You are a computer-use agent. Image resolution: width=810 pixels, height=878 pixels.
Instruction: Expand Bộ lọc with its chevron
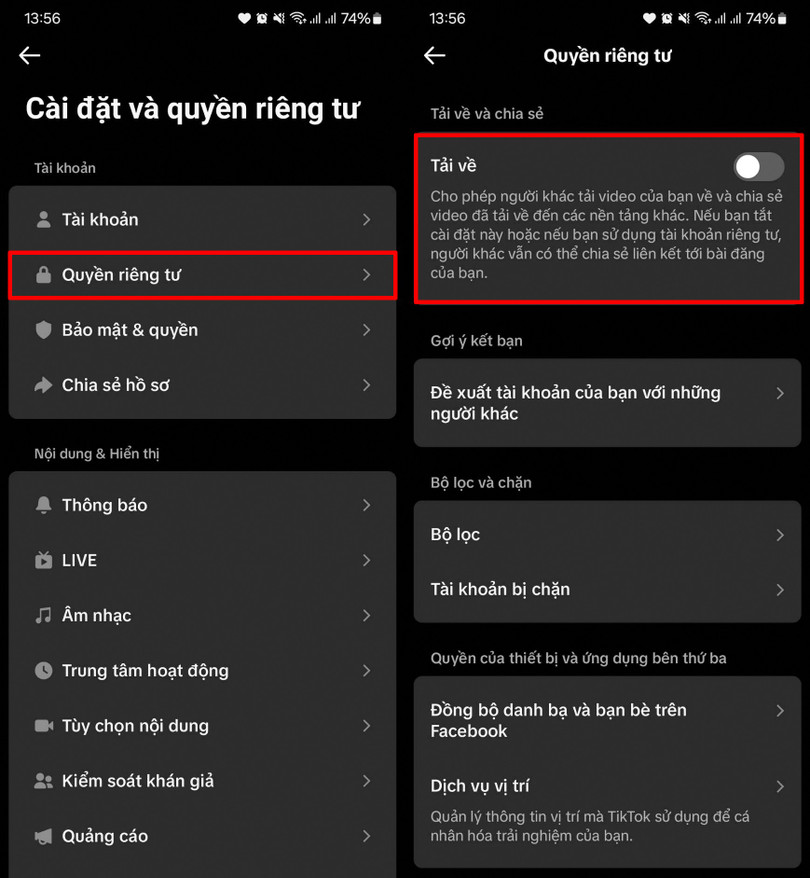(780, 535)
